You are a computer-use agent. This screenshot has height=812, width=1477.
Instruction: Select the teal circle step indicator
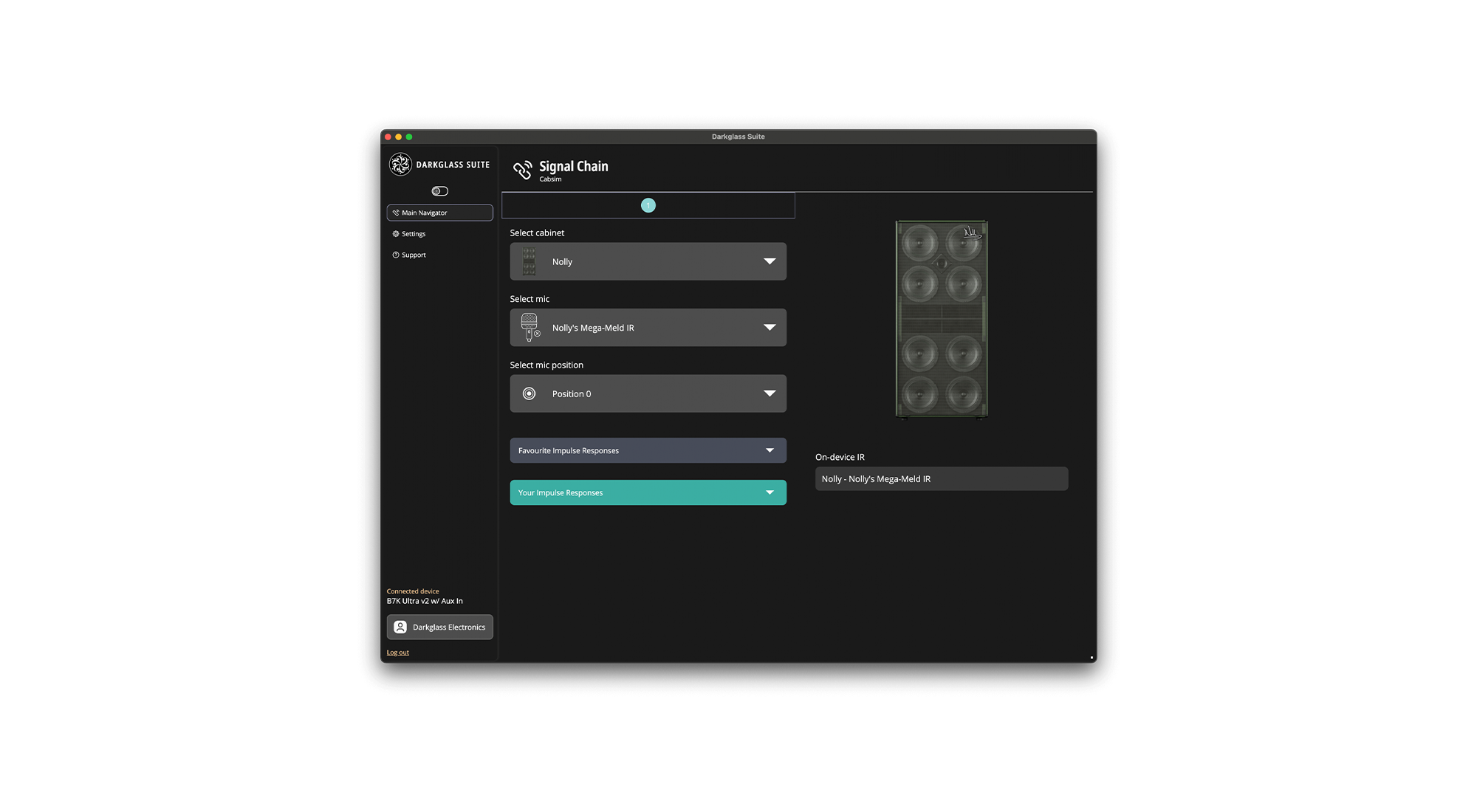[x=648, y=205]
